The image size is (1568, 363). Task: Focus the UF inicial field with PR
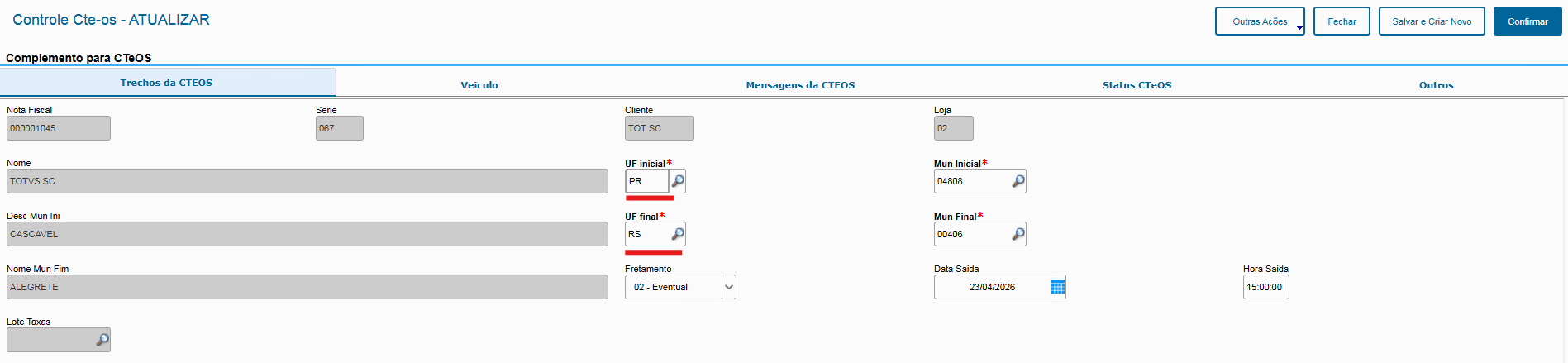647,181
